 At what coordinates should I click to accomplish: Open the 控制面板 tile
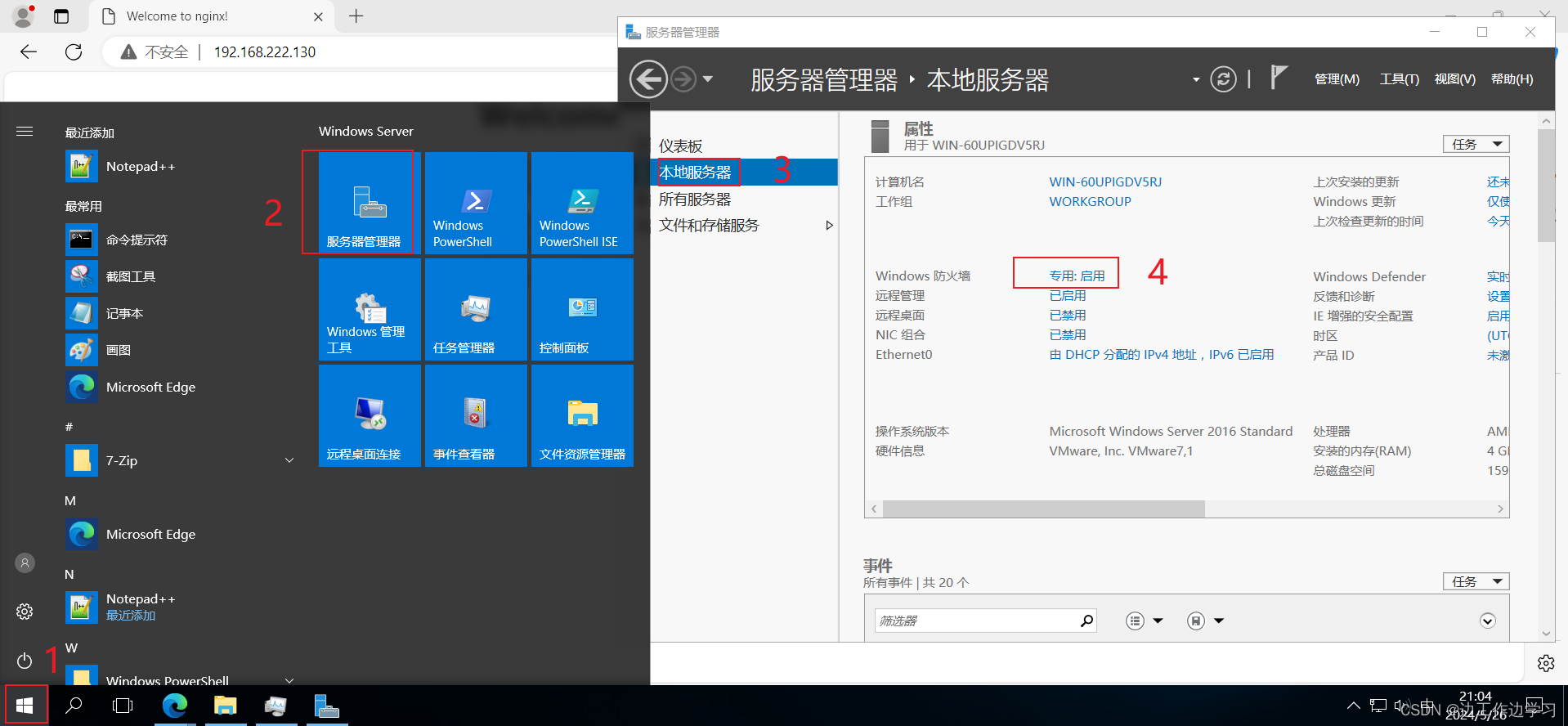(582, 309)
